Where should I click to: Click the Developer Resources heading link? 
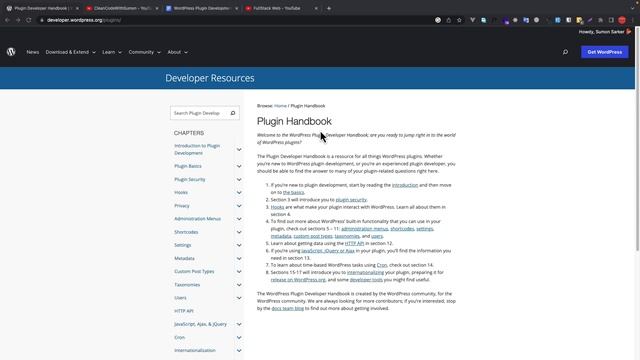210,78
